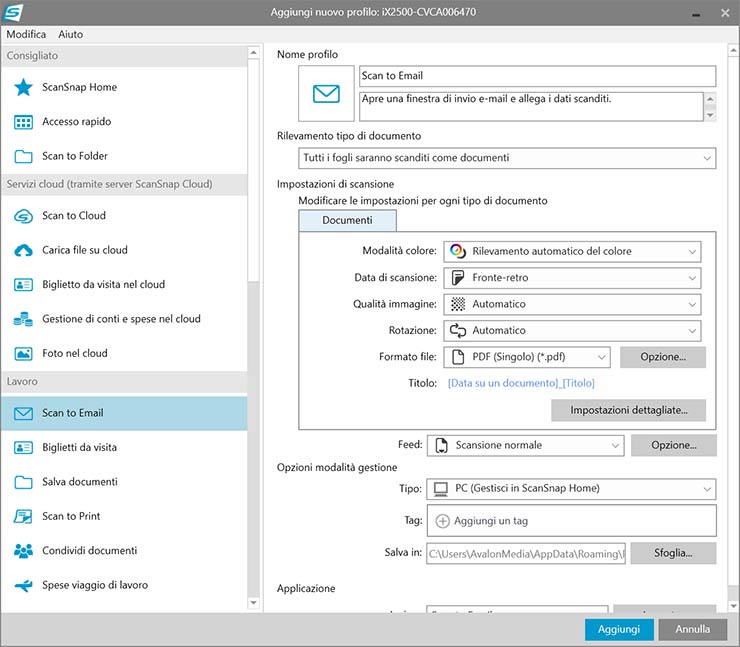Select ScanSnap Home profile text
Screen dimensions: 740x647
tap(79, 87)
